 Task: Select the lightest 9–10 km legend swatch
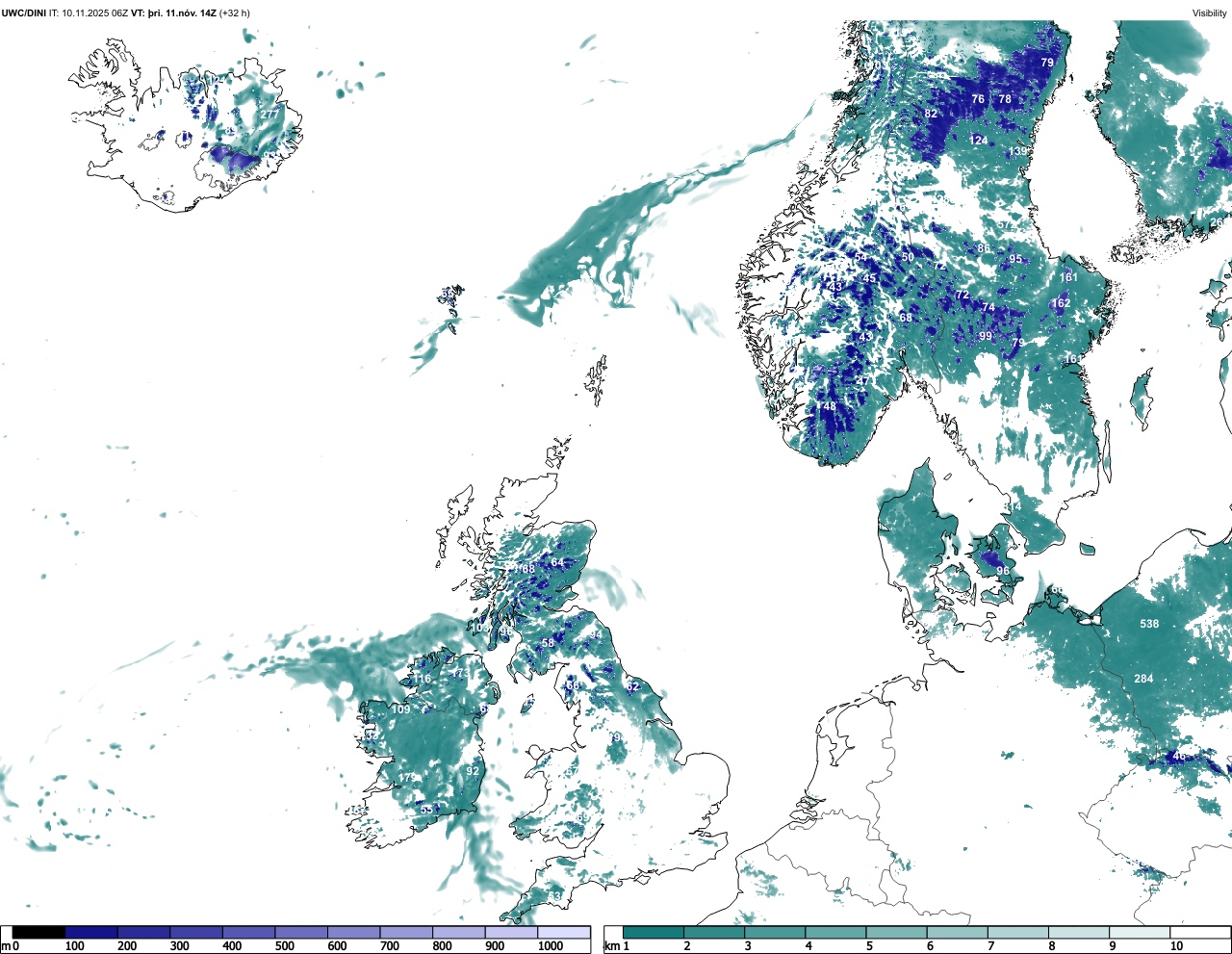click(1139, 932)
